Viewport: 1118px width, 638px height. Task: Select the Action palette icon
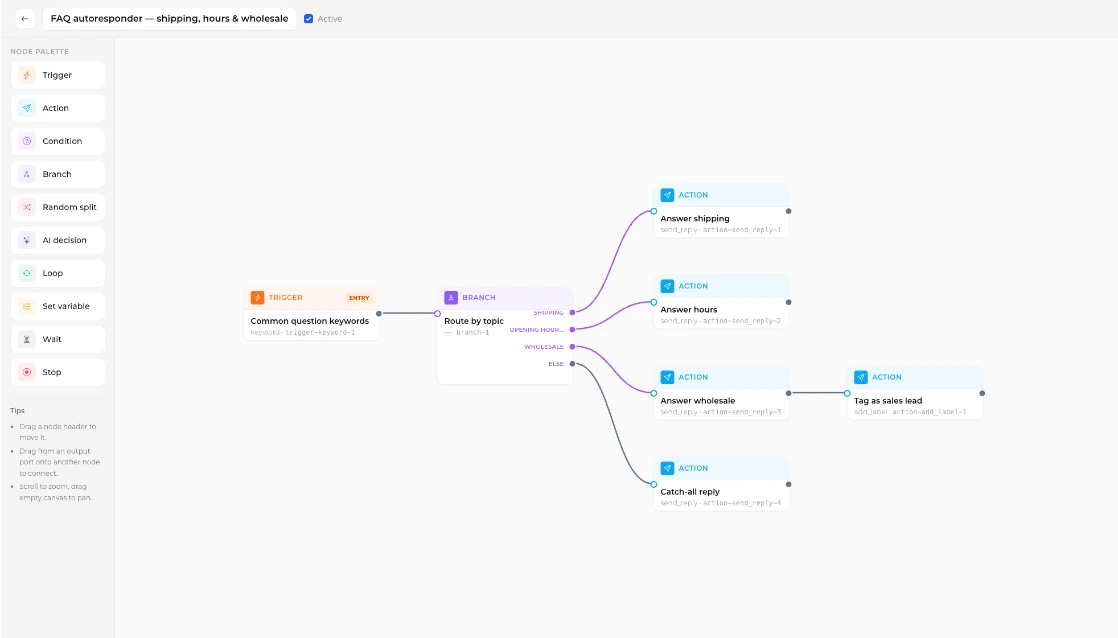(x=26, y=108)
